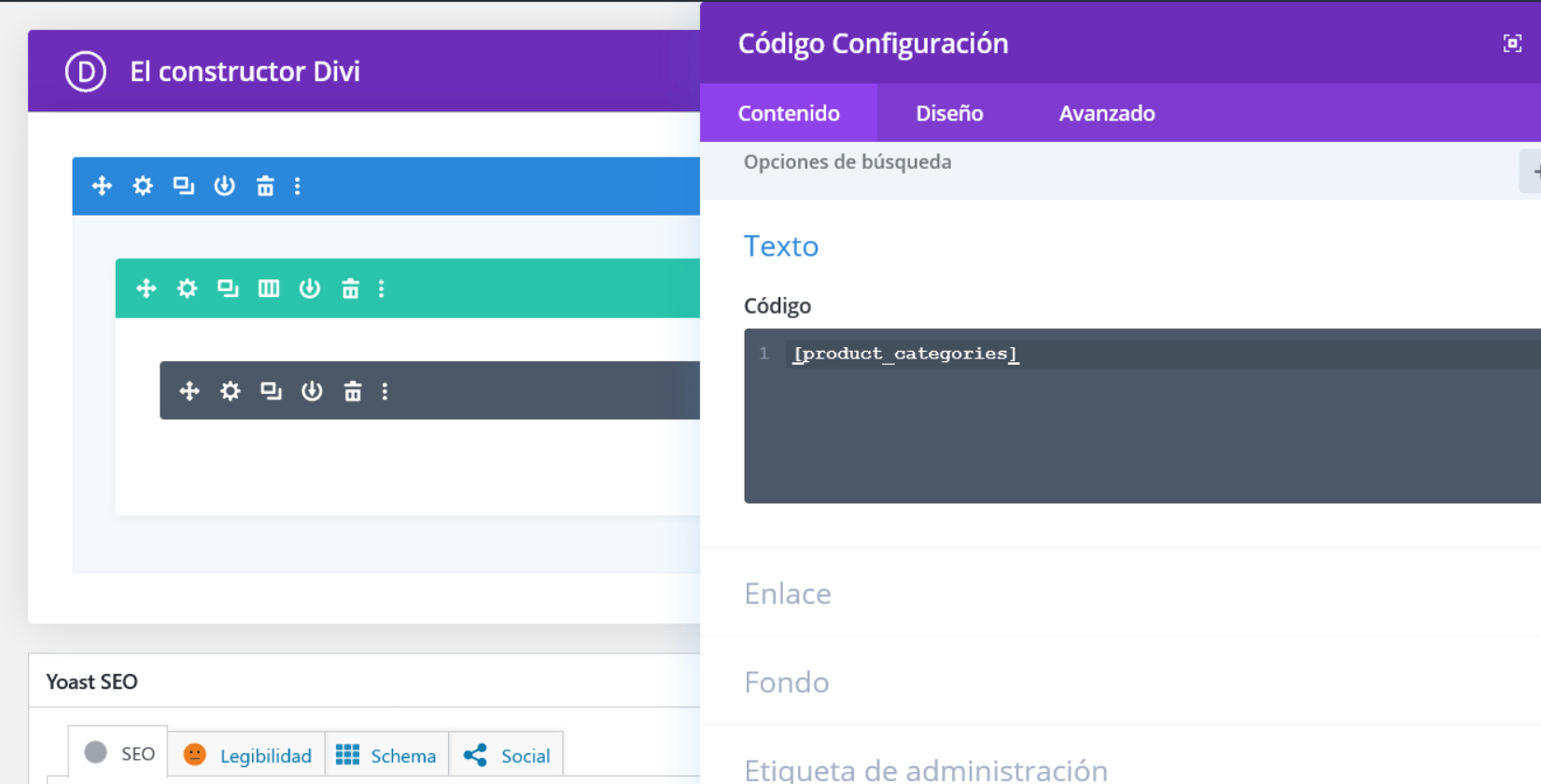The height and width of the screenshot is (784, 1541).
Task: Move the blue section with its move icon
Action: 102,186
